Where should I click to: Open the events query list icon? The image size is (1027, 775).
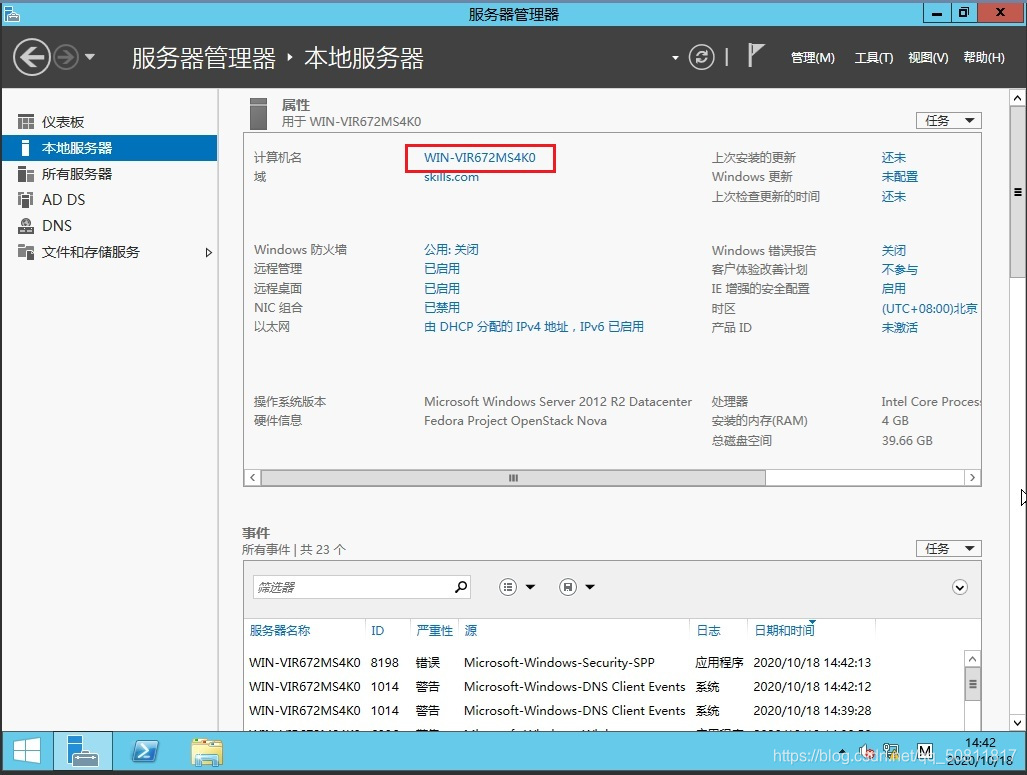click(508, 587)
